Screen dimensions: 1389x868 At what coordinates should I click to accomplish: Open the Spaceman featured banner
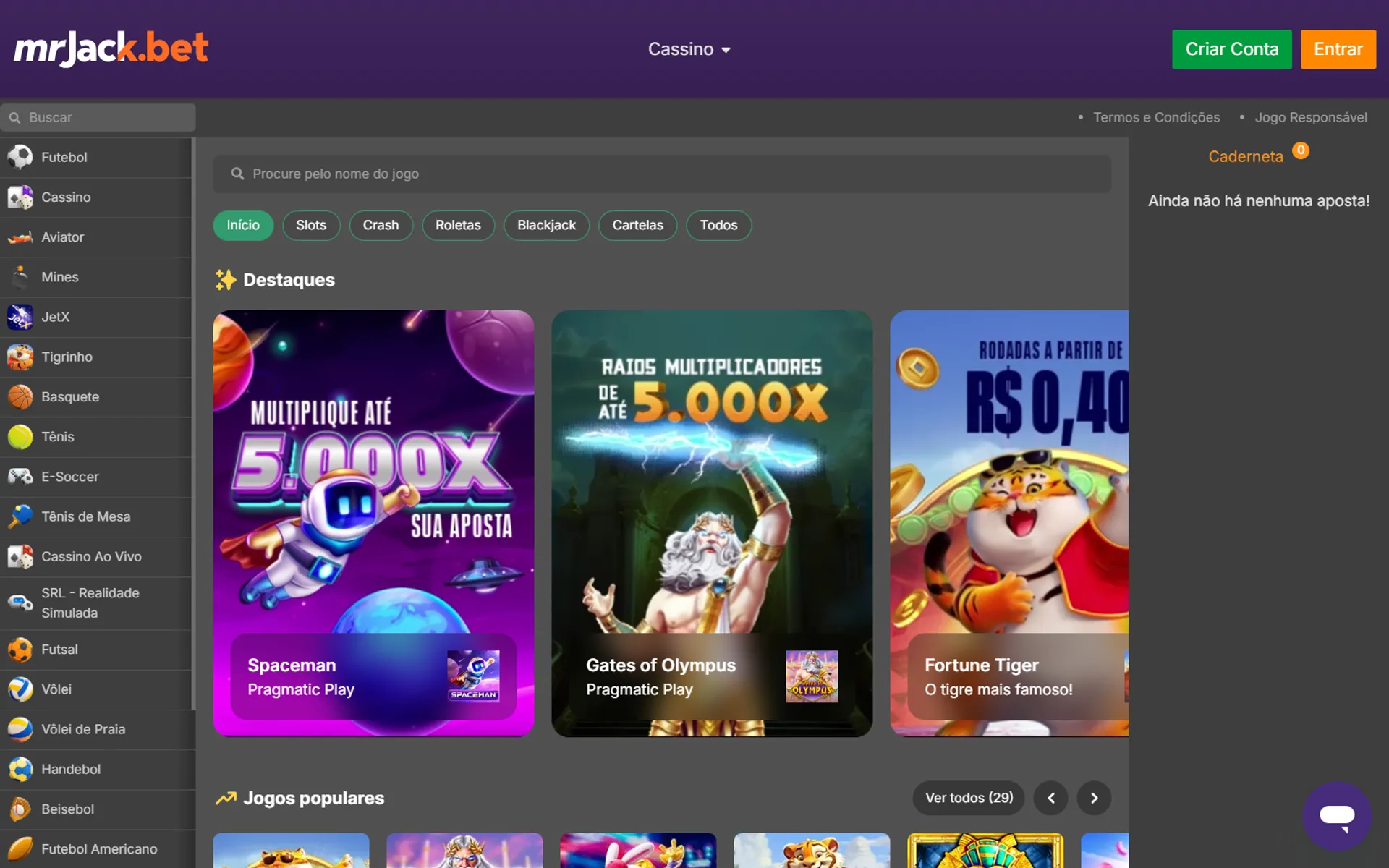point(373,523)
